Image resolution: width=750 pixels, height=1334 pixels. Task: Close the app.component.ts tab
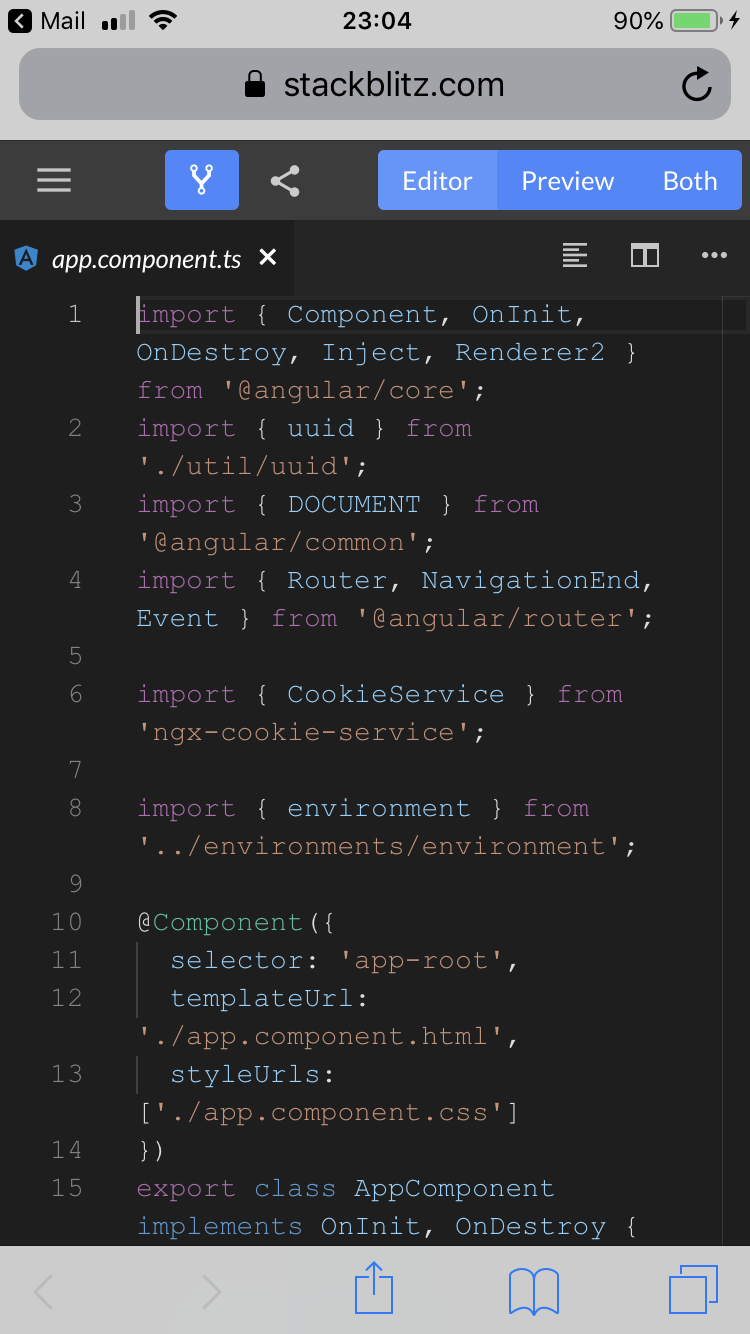(x=267, y=258)
